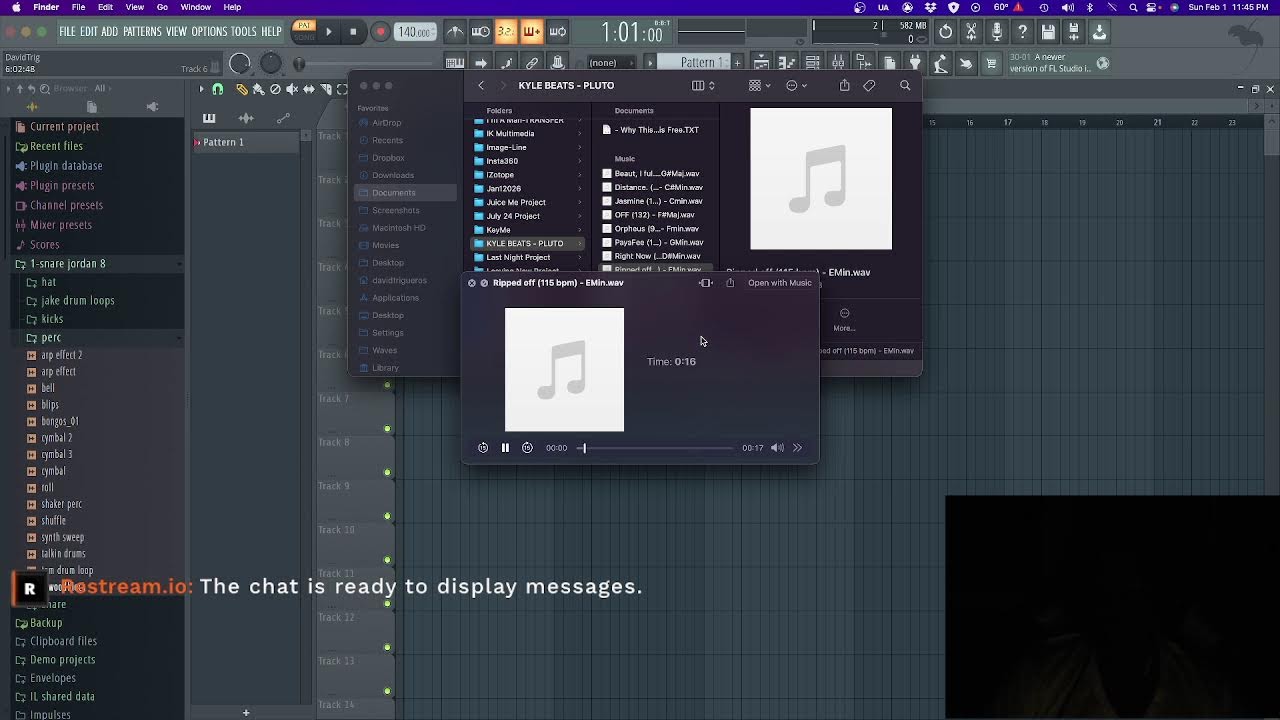Screen dimensions: 1280x720
Task: Open Finder column view switcher dropdown
Action: coord(703,86)
